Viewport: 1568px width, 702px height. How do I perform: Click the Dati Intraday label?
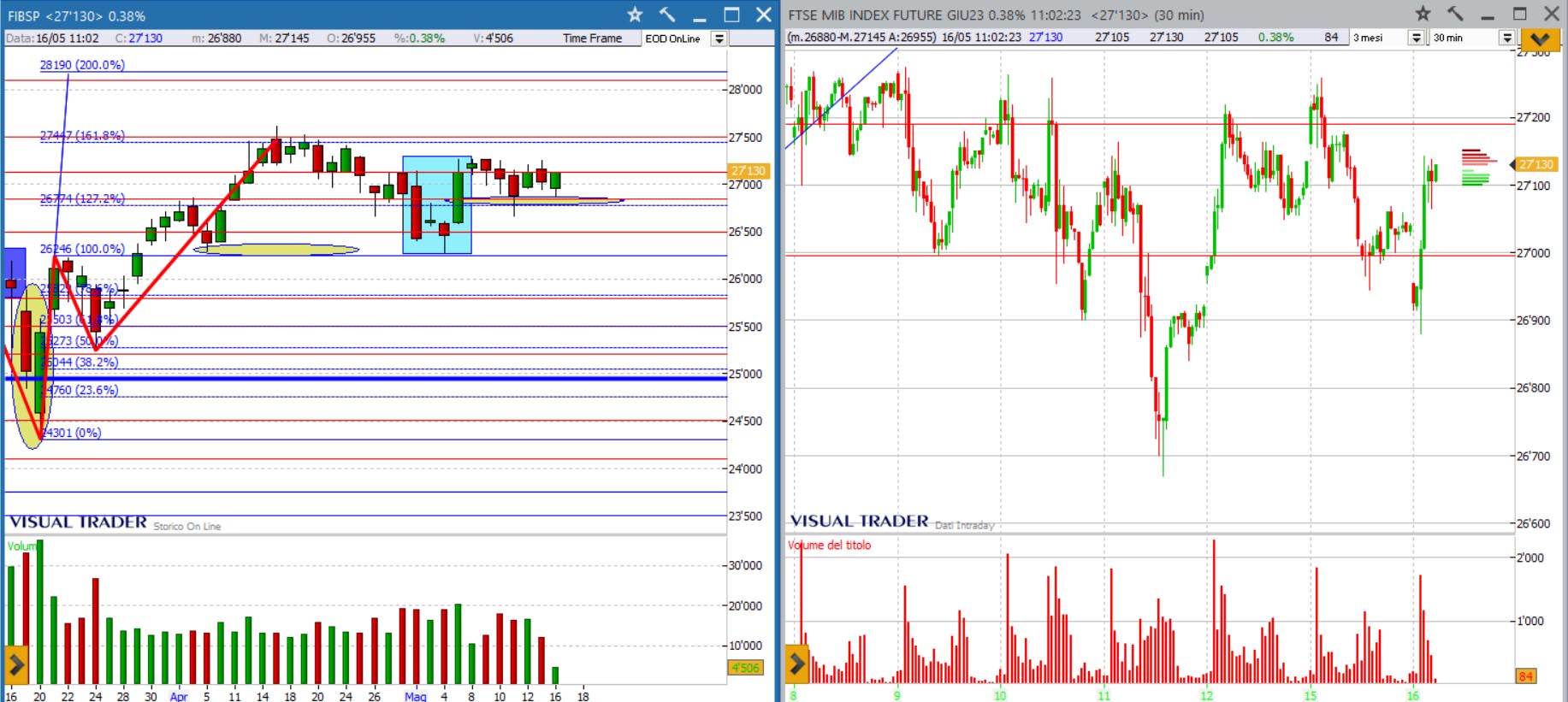(965, 526)
